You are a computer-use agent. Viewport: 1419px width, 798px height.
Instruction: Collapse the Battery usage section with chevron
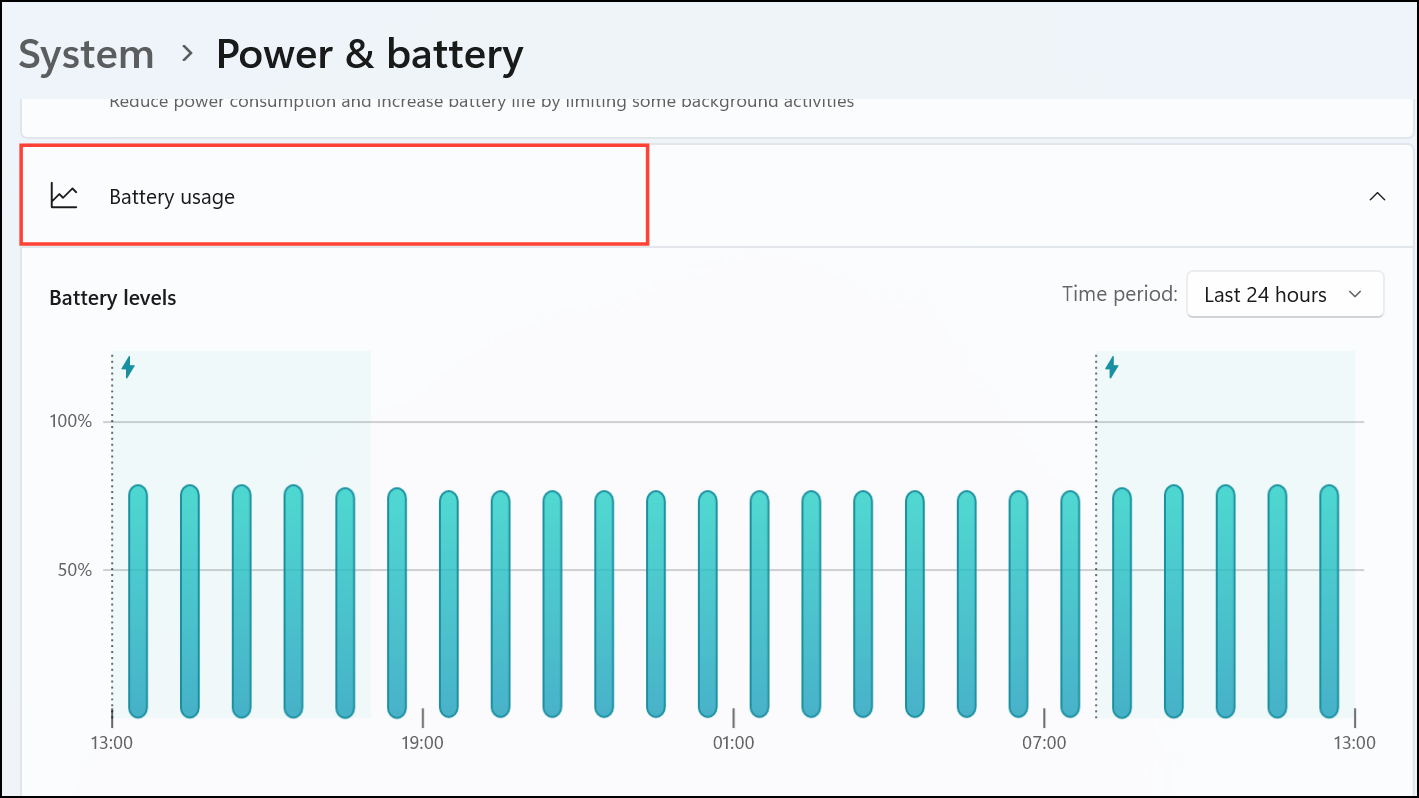click(x=1377, y=197)
